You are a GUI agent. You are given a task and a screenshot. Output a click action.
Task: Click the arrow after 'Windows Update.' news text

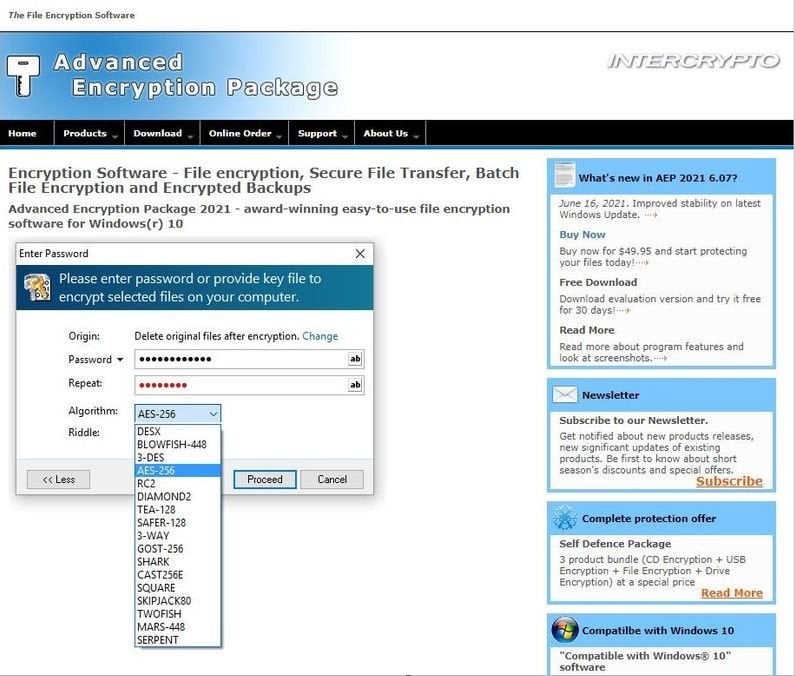point(651,215)
